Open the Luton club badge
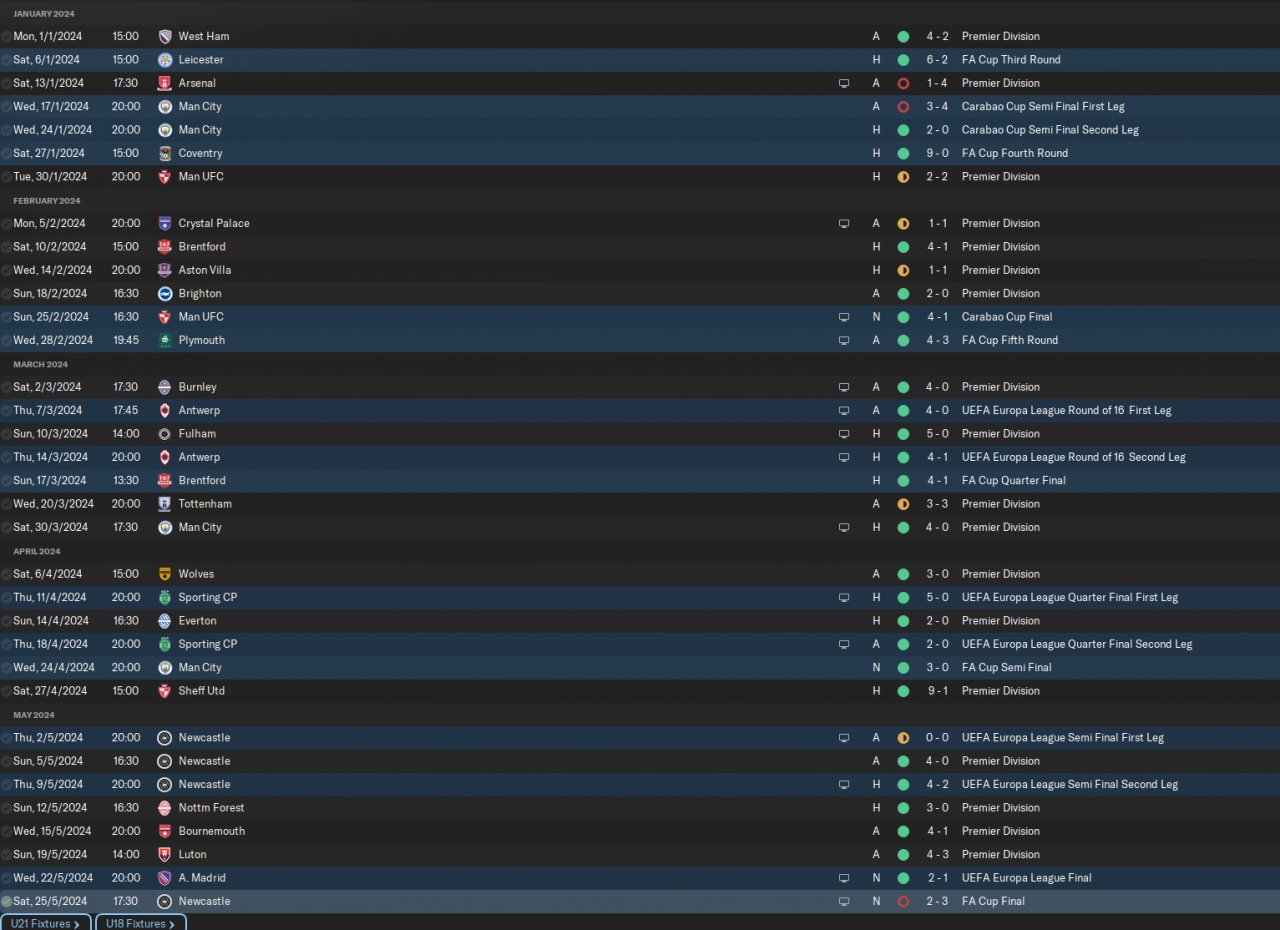This screenshot has height=930, width=1280. [165, 855]
